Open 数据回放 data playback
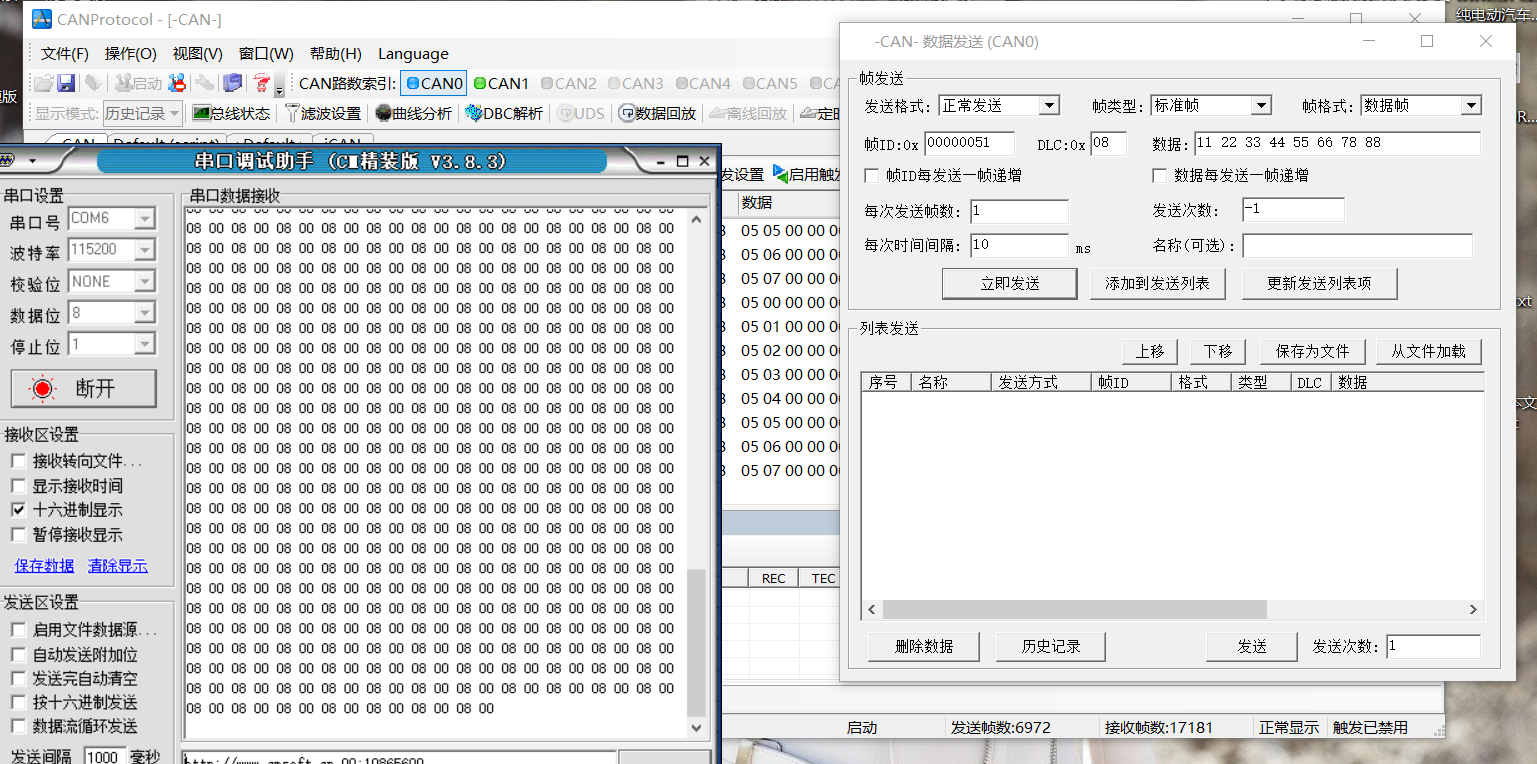Image resolution: width=1537 pixels, height=764 pixels. click(657, 113)
